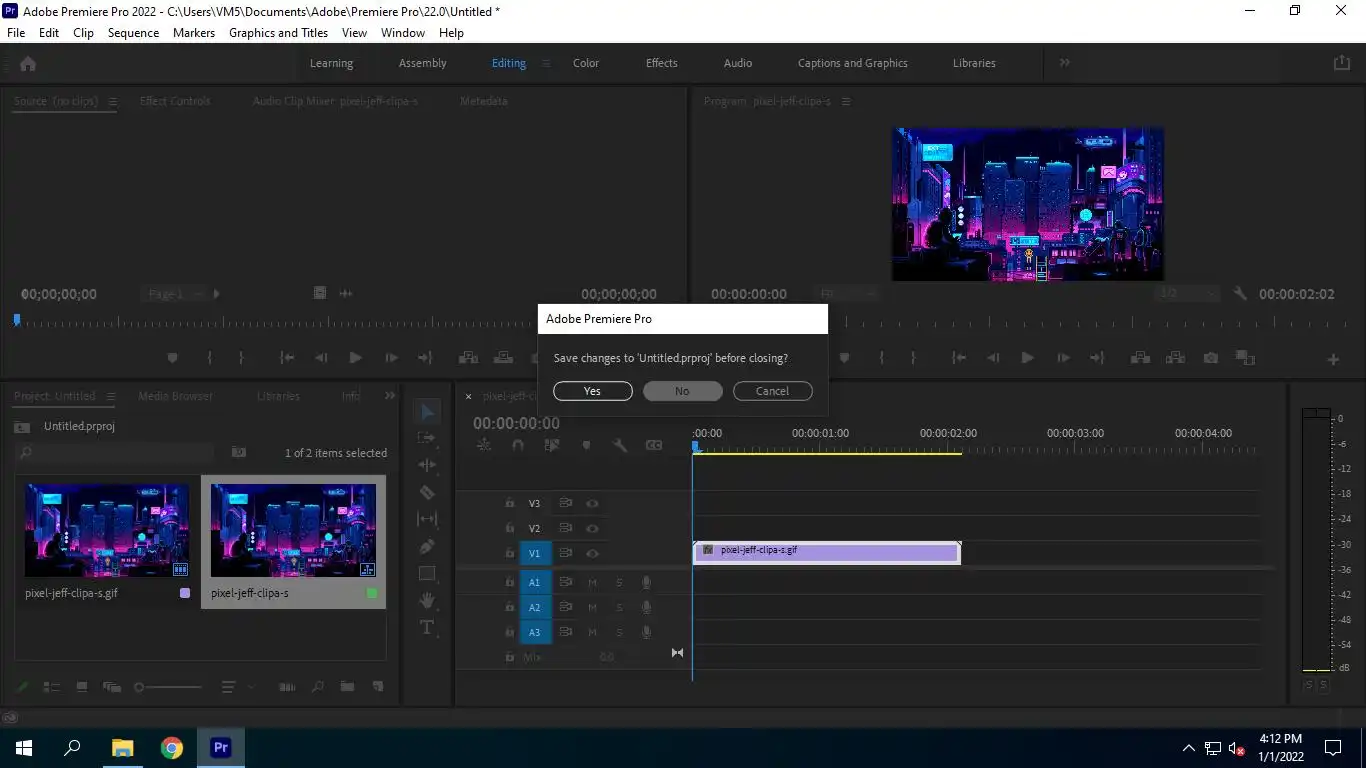1366x768 pixels.
Task: Open the Program monitor zoom level dropdown
Action: 848,294
